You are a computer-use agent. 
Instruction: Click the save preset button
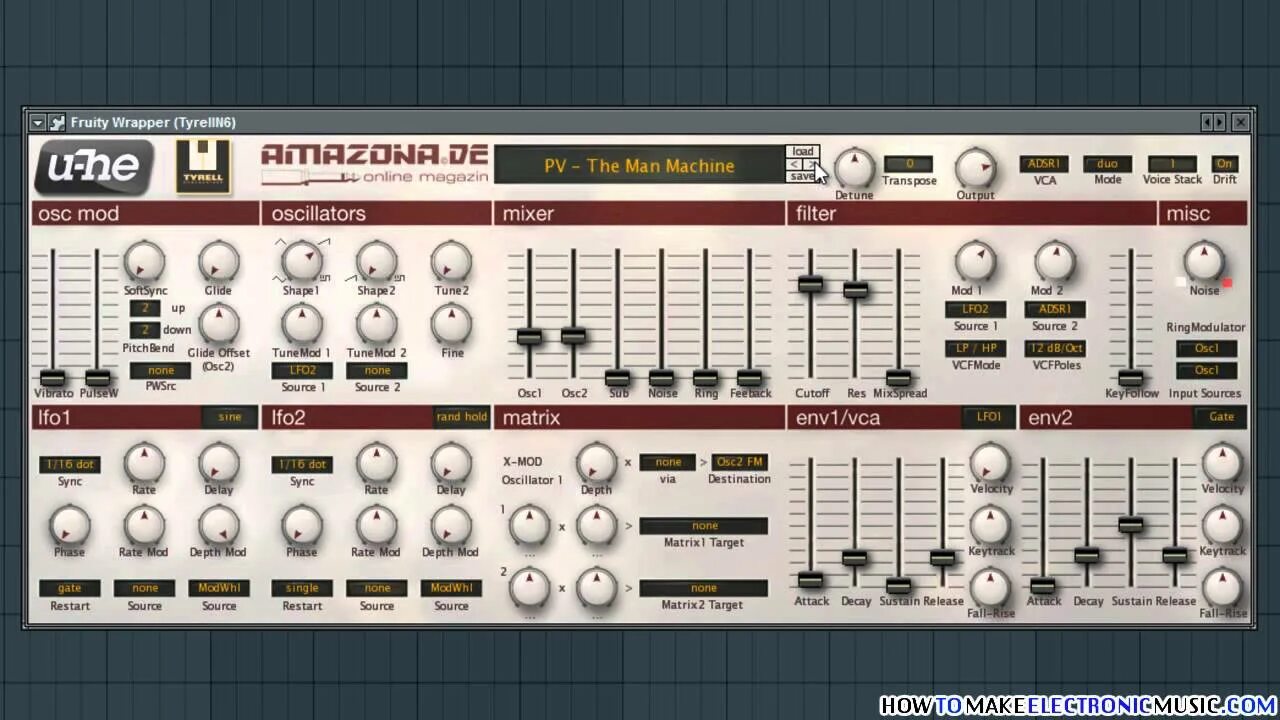[x=803, y=176]
